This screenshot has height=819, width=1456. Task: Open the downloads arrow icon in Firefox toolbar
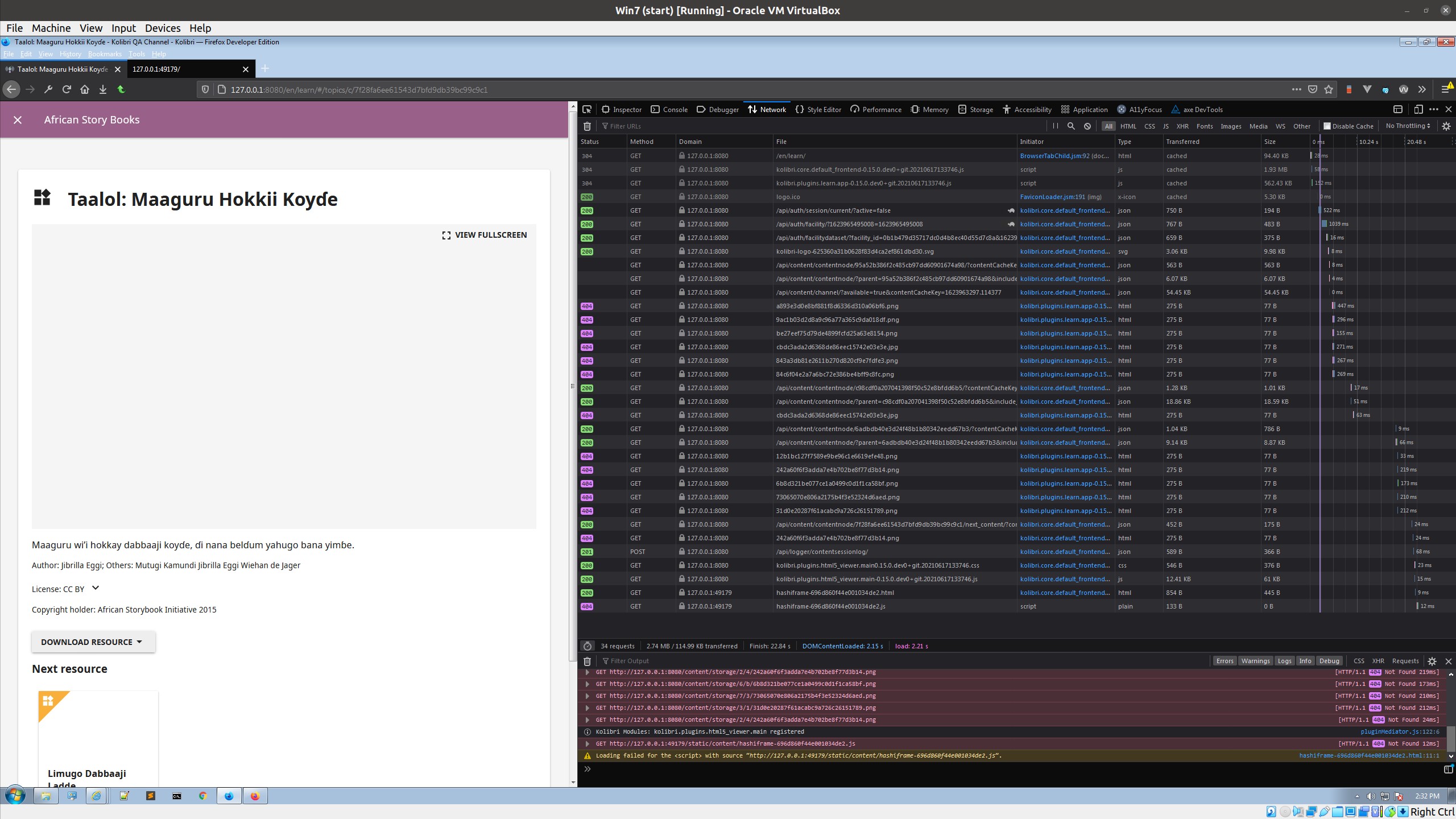103,89
